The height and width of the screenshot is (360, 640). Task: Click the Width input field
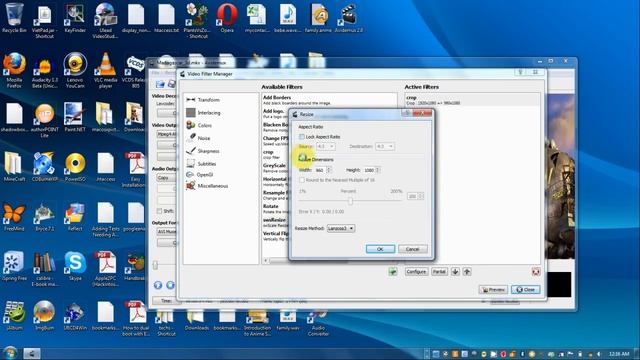pos(320,170)
